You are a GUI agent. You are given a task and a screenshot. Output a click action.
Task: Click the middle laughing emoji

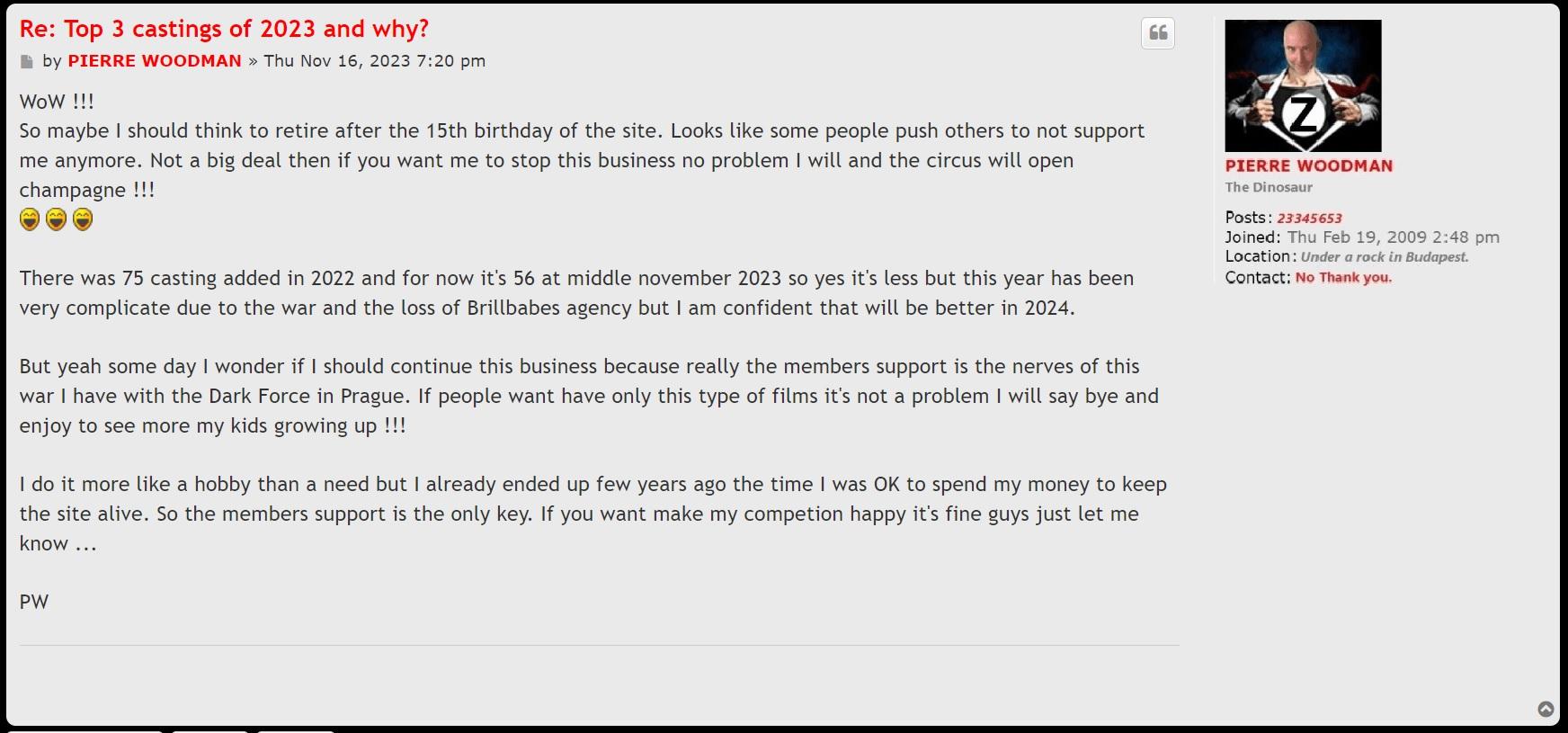pyautogui.click(x=56, y=219)
